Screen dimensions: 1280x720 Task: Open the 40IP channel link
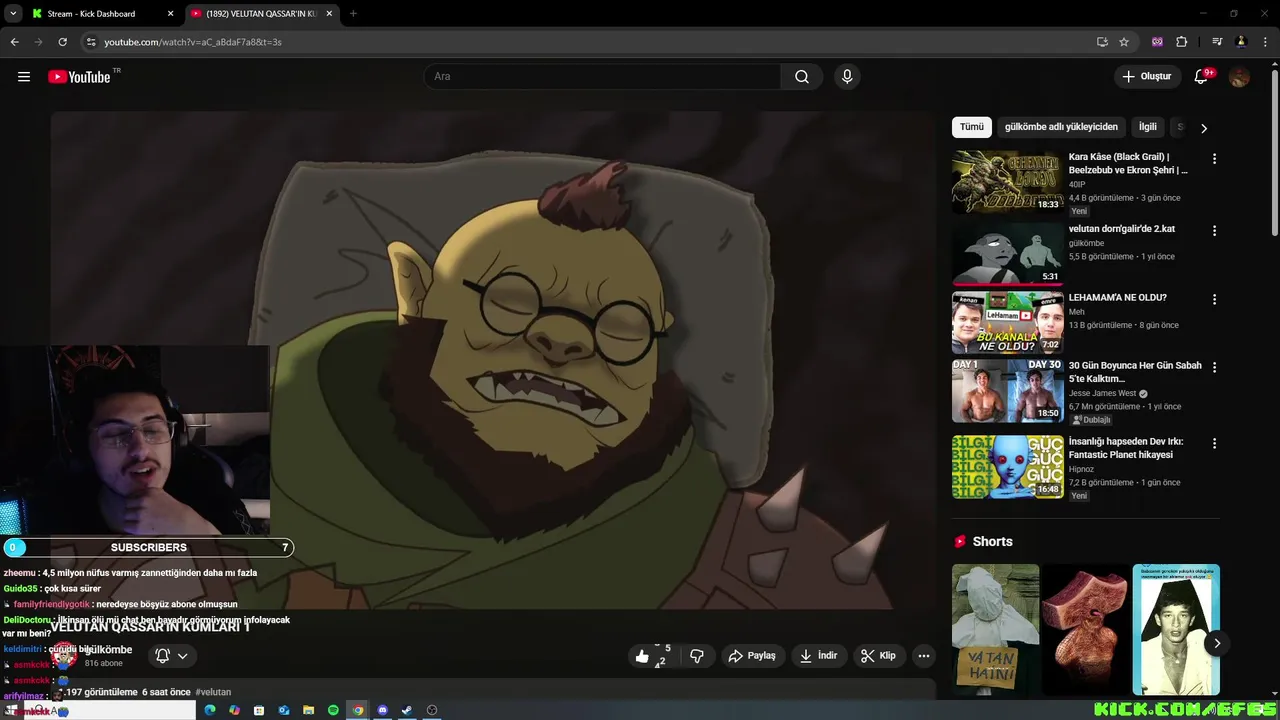pyautogui.click(x=1077, y=184)
